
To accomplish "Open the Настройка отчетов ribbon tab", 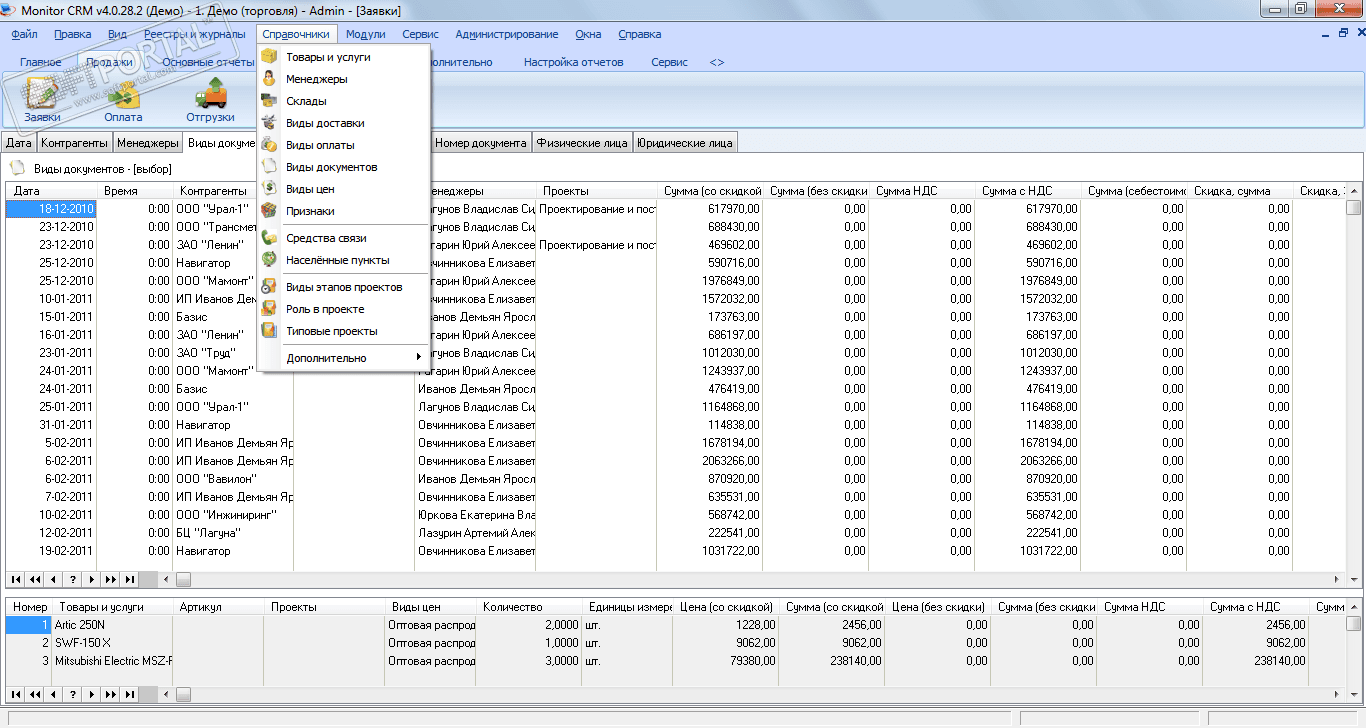I will pos(573,62).
